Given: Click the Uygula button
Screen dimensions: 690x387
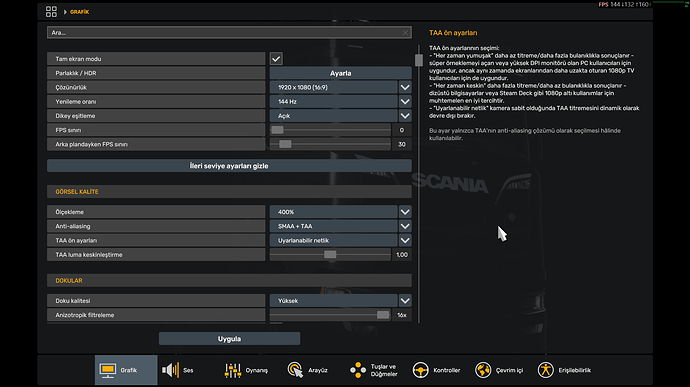Looking at the screenshot, I should click(229, 339).
